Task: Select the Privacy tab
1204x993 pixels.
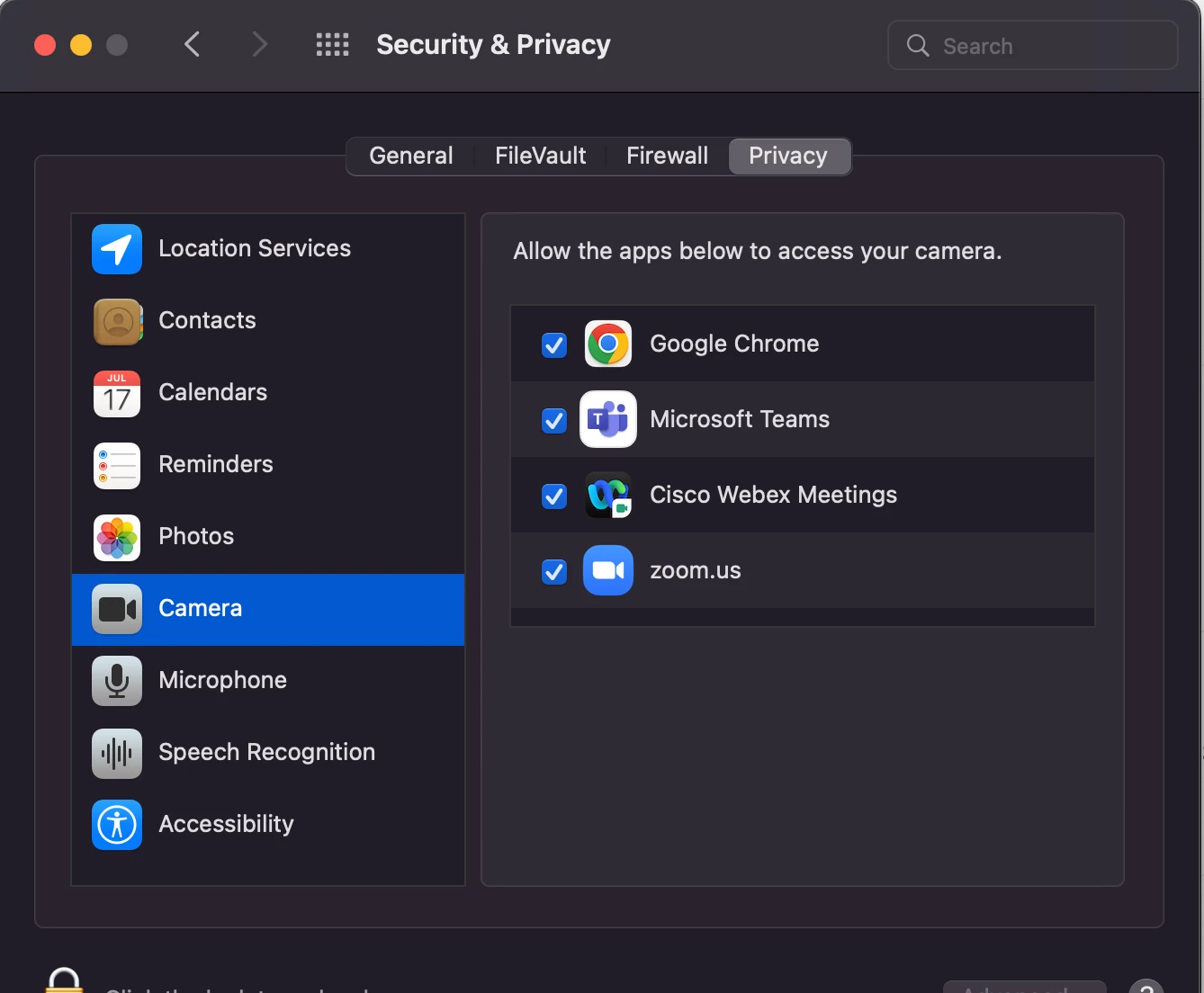Action: pos(788,156)
